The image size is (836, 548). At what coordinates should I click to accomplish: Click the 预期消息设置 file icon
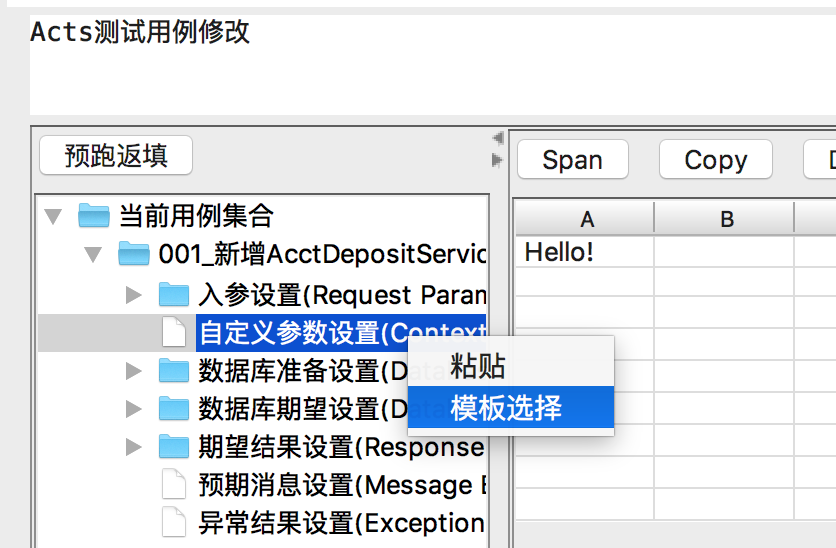(174, 484)
